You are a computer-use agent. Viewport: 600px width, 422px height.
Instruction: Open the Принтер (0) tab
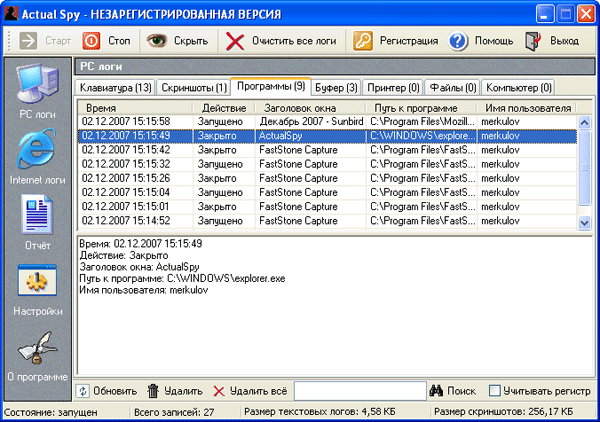pos(393,88)
